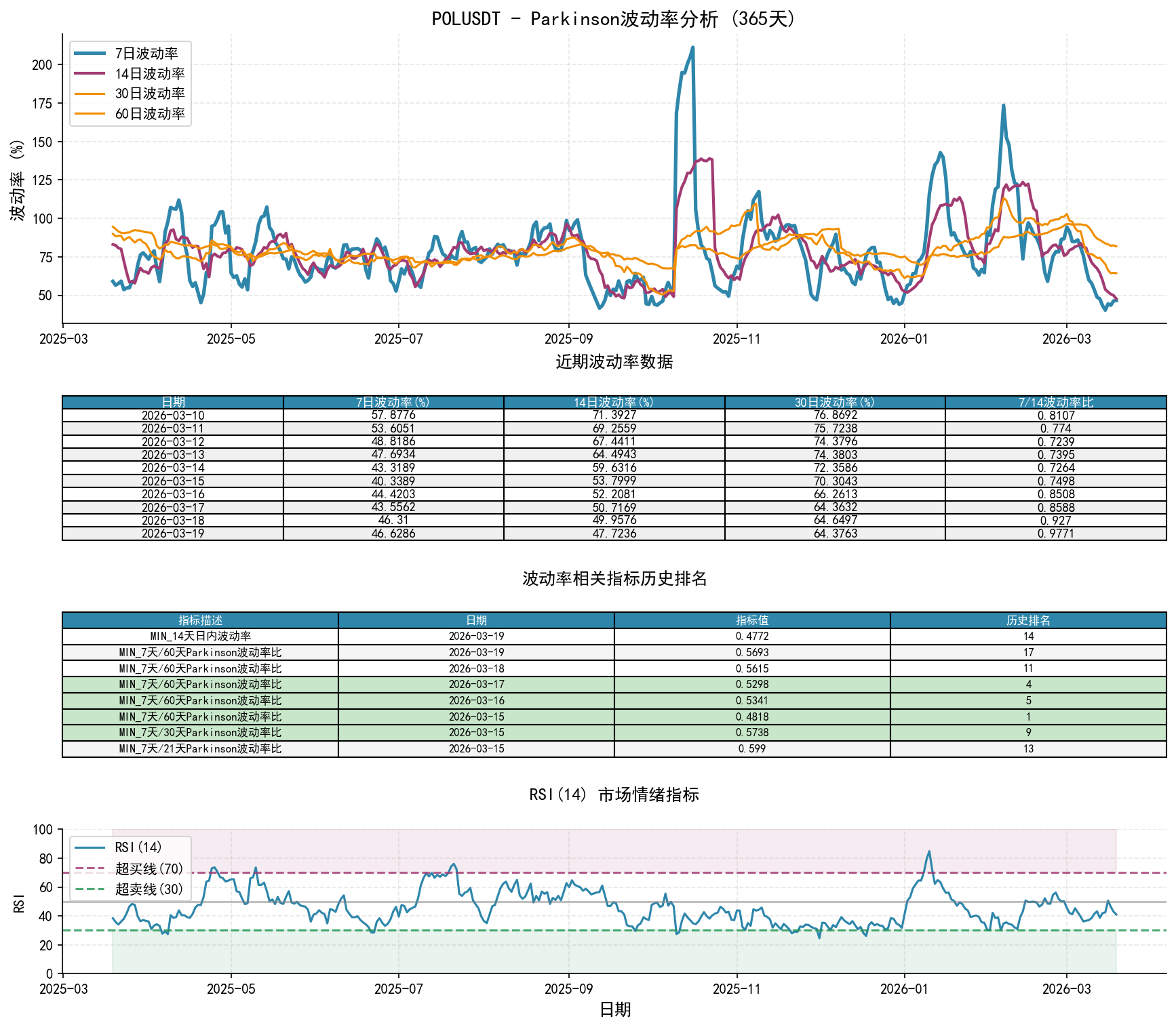Click the chart title POLUSDT Parkinson波动率分析
This screenshot has height=1027, width=1176.
pyautogui.click(x=614, y=18)
